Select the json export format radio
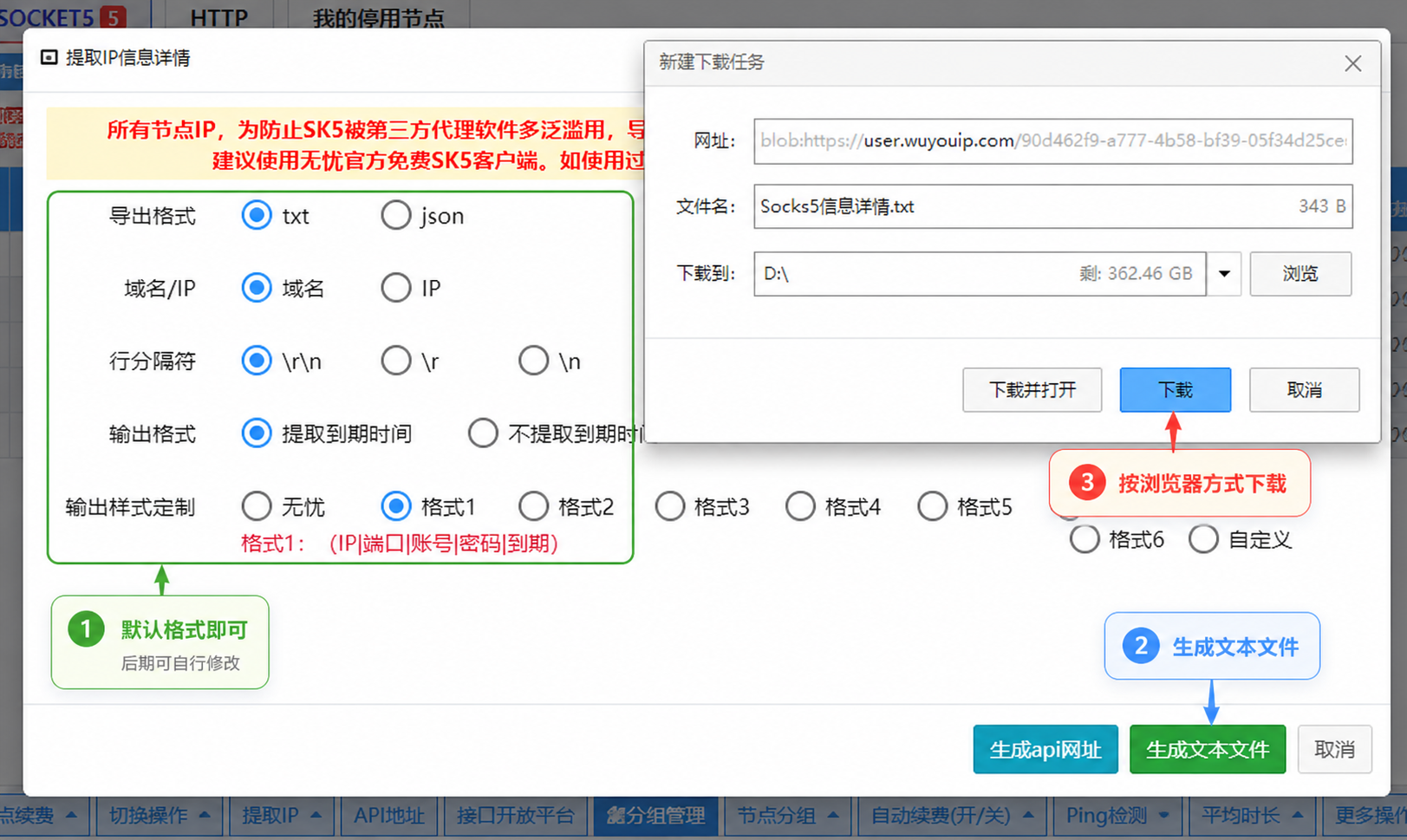The image size is (1407, 840). (395, 215)
